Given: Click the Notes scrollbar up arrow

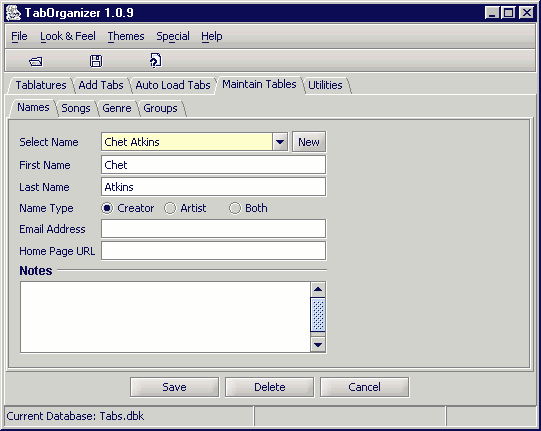Looking at the screenshot, I should click(x=318, y=289).
